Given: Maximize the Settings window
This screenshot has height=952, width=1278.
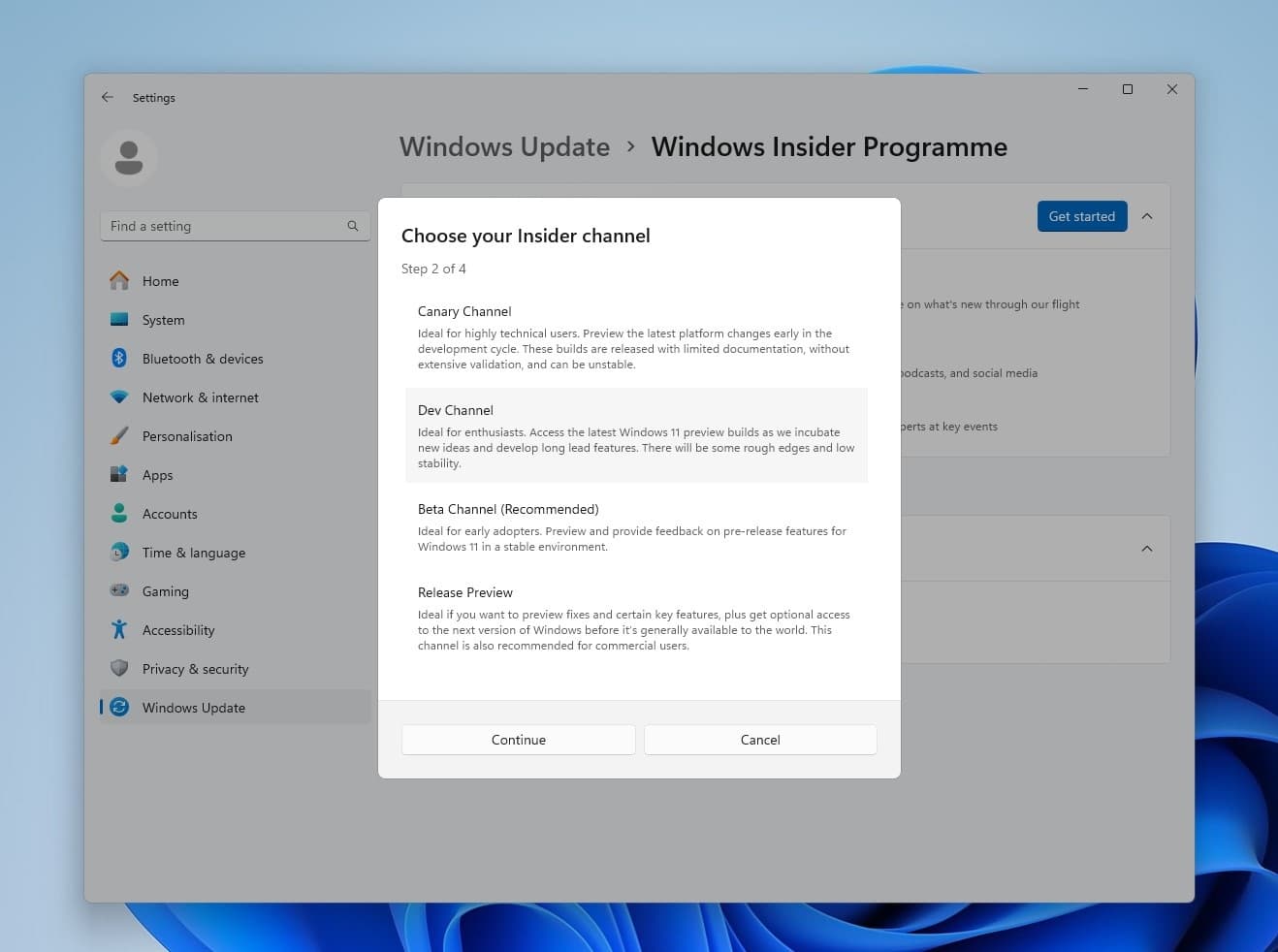Looking at the screenshot, I should pos(1128,89).
